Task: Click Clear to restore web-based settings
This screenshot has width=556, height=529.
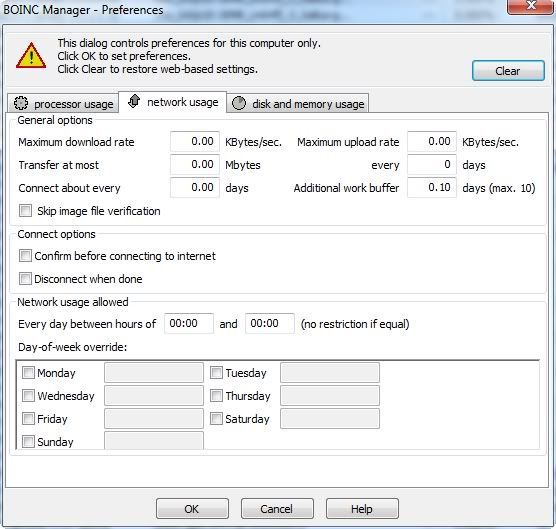Action: [x=508, y=71]
